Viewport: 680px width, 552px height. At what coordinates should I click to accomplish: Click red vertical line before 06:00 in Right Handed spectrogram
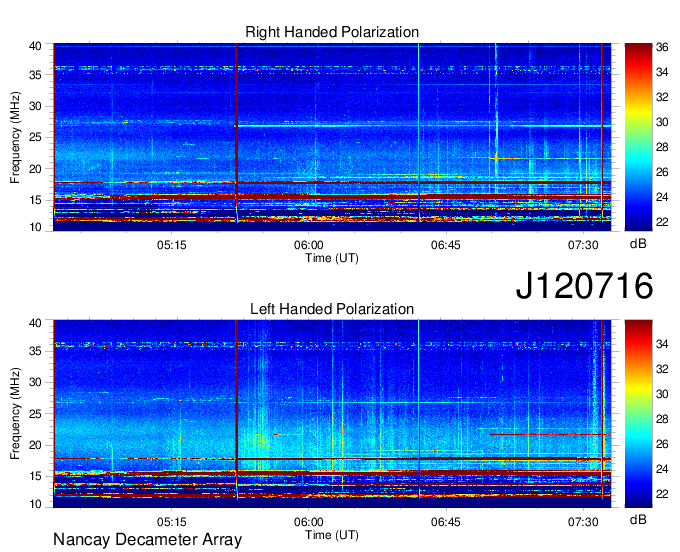tap(237, 133)
